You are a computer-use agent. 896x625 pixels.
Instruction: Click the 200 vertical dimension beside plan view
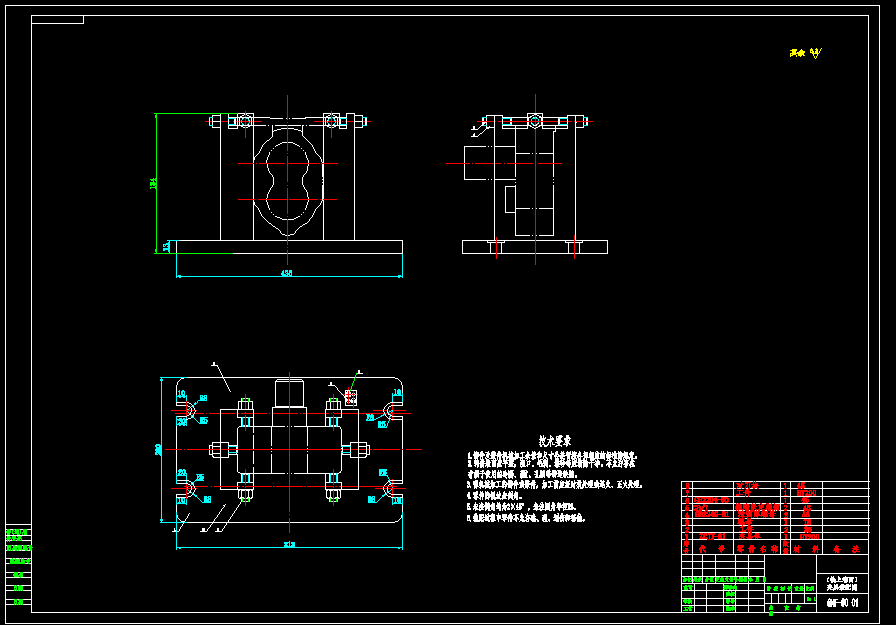point(158,450)
